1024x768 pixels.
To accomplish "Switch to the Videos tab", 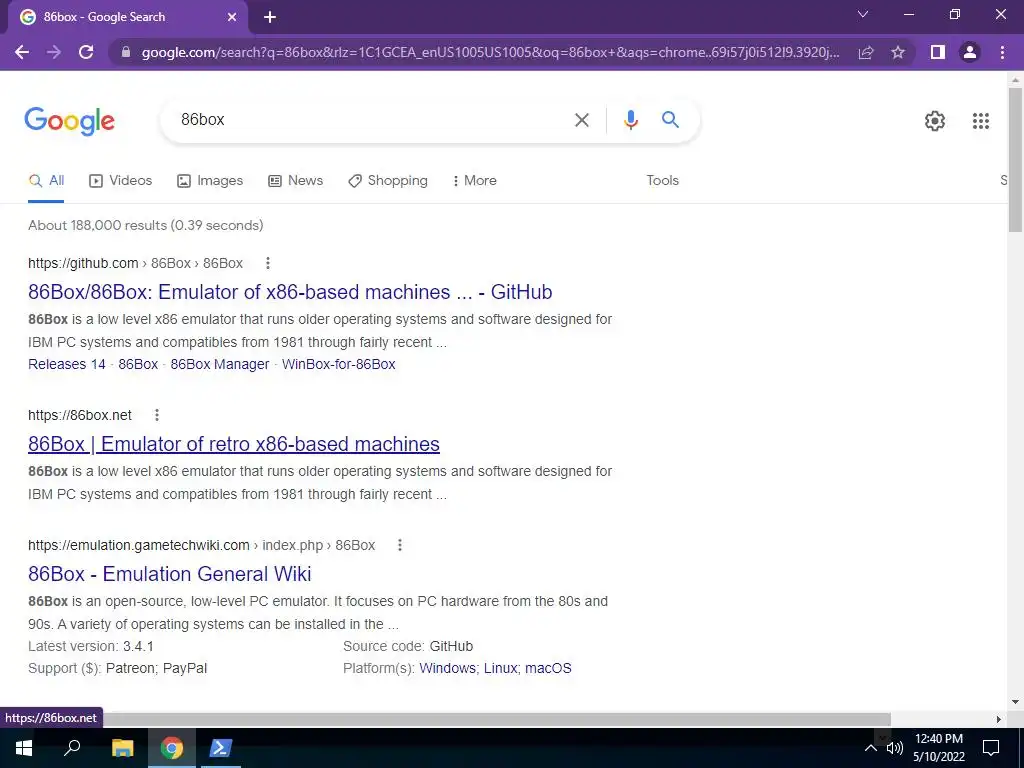I will (x=121, y=181).
